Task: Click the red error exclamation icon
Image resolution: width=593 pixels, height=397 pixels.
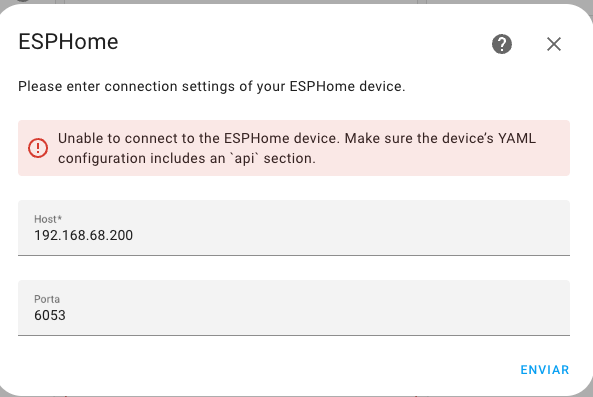Action: [38, 148]
